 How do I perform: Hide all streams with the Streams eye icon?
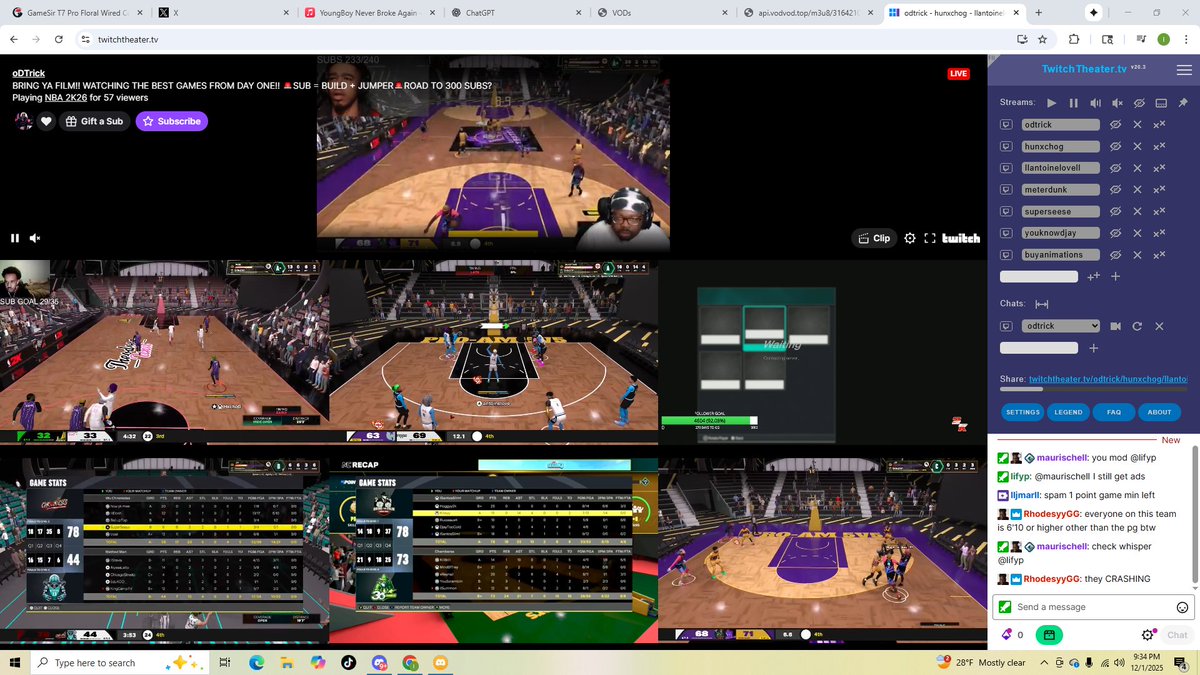[x=1139, y=103]
